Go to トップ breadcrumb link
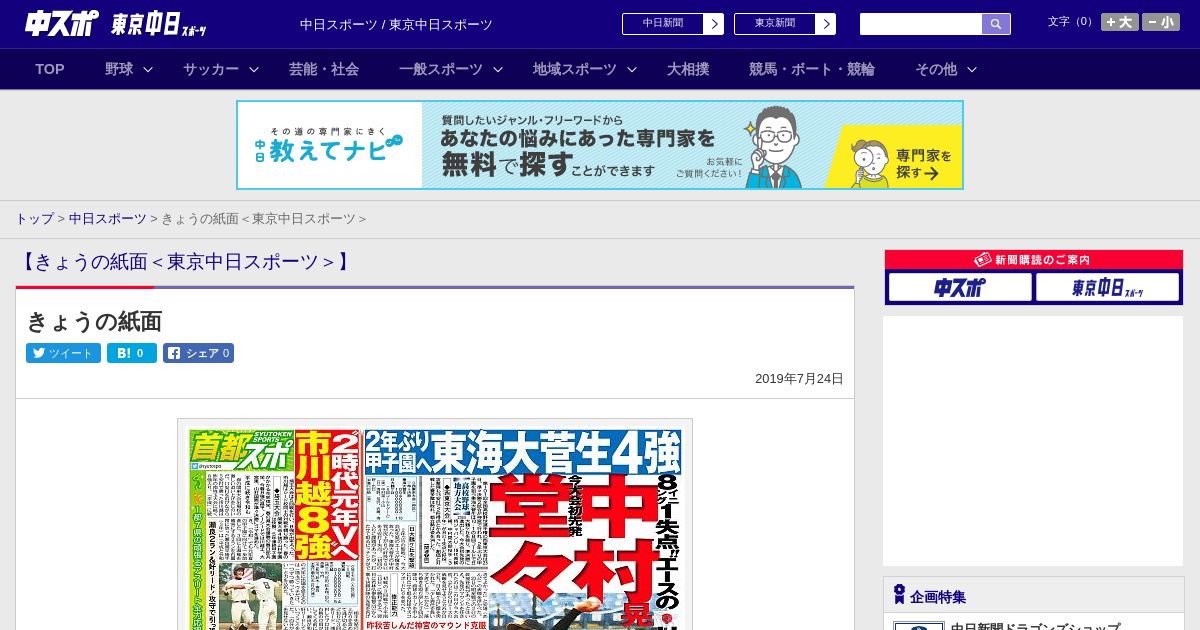Viewport: 1200px width, 630px height. [34, 218]
